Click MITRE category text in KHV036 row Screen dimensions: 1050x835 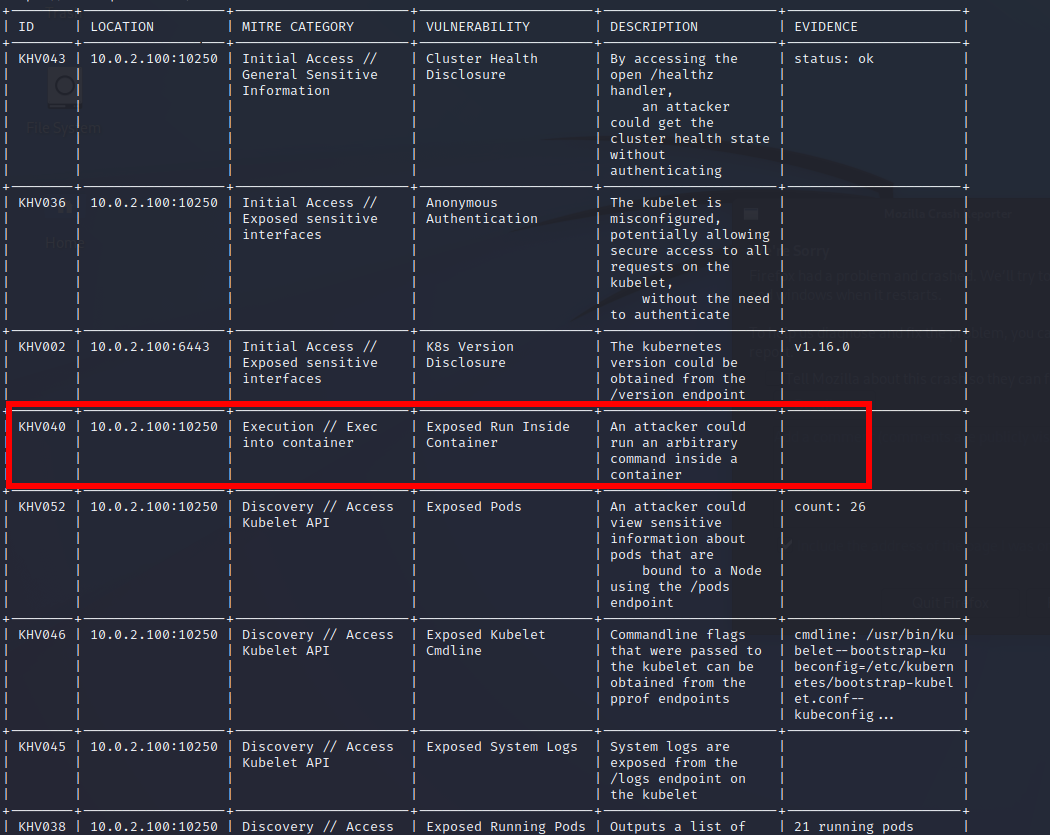tap(309, 219)
